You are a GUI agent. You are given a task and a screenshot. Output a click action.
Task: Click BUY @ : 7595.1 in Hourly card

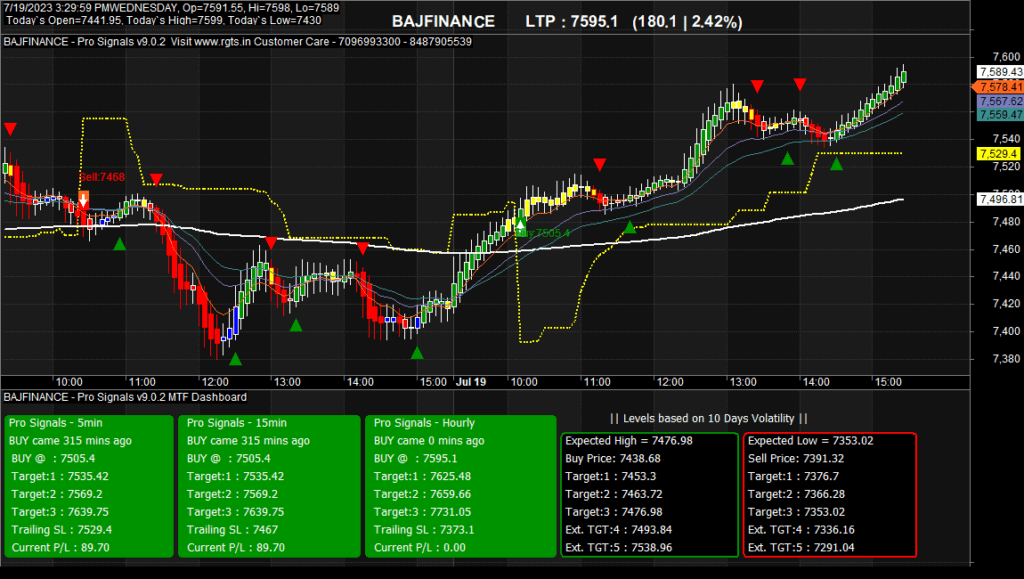tap(415, 458)
